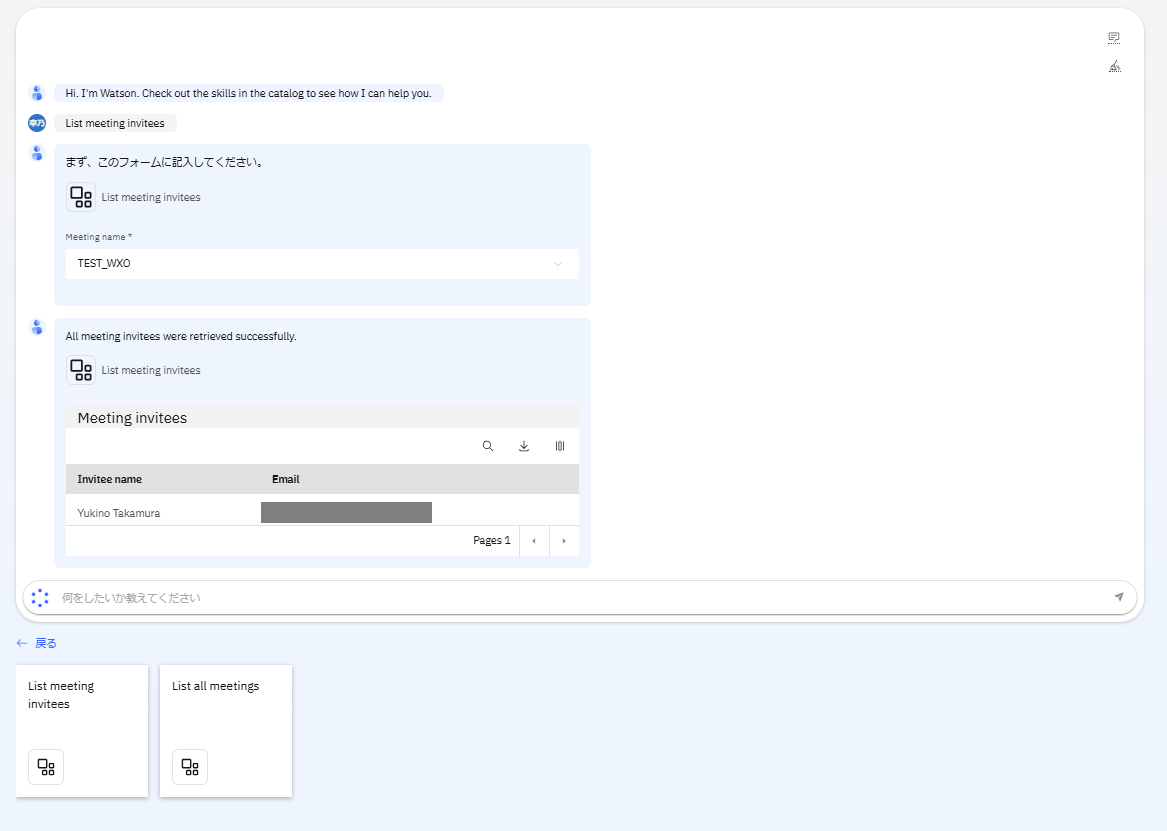Screen dimensions: 1167x831
Task: Sort by the Invitee name column header
Action: coord(110,479)
